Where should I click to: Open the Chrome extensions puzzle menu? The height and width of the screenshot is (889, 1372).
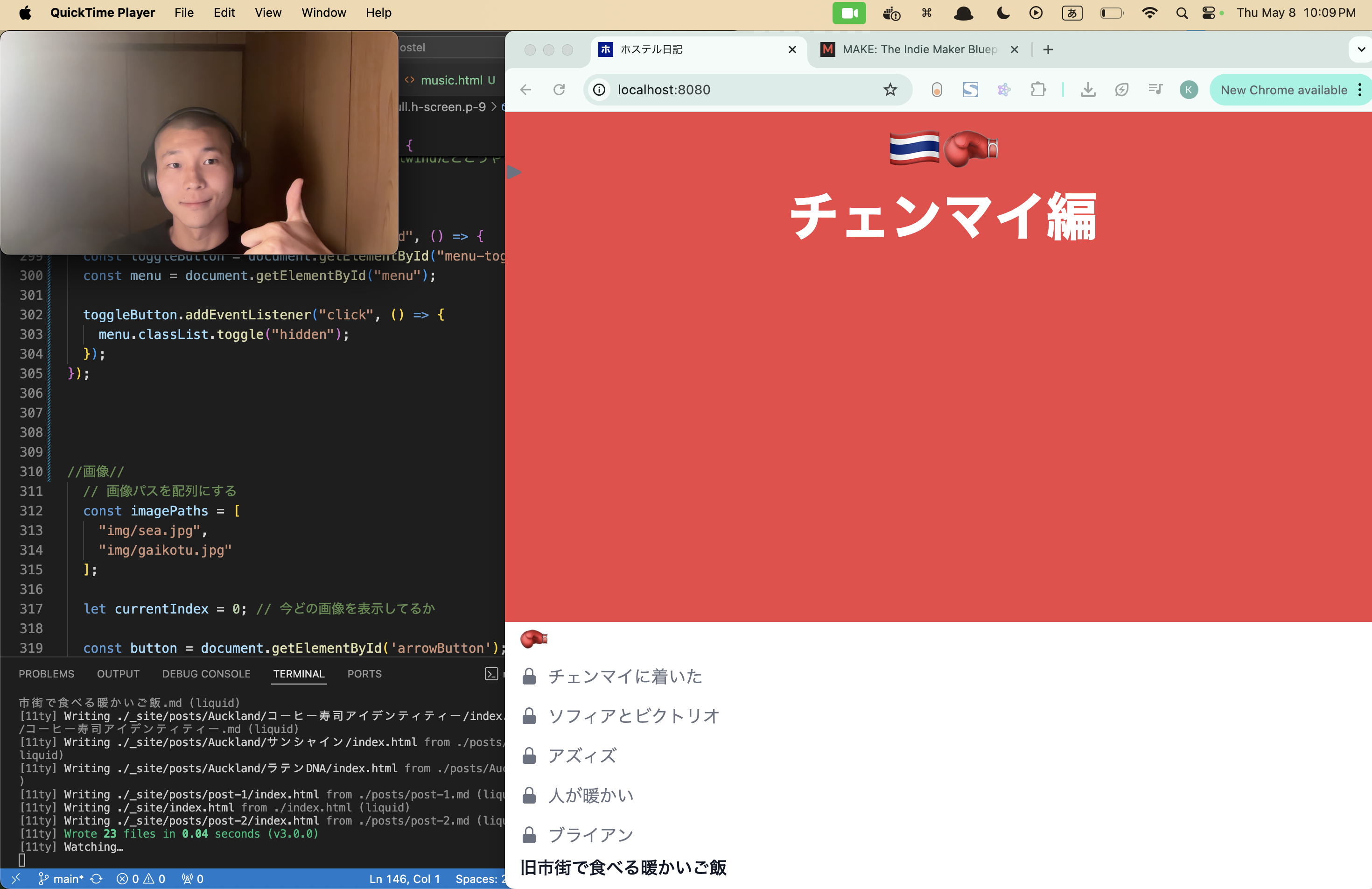(x=1038, y=90)
